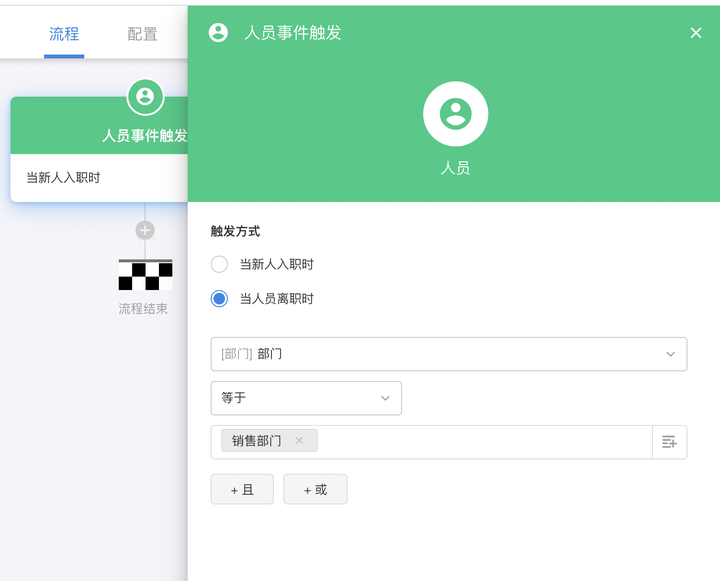Expand the 等于 operator dropdown
This screenshot has height=581, width=720.
306,398
